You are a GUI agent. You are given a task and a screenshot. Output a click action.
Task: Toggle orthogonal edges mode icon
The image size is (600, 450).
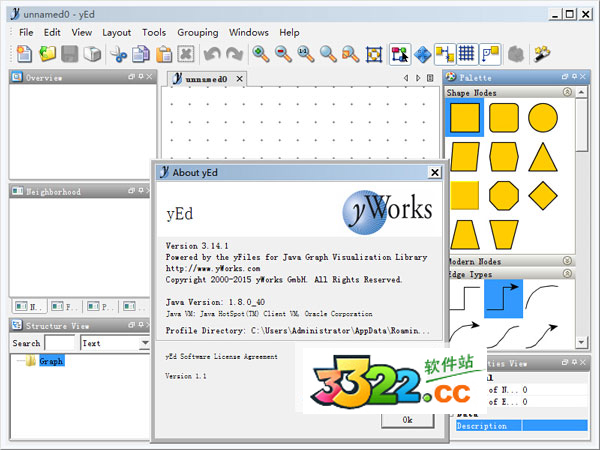(x=490, y=54)
